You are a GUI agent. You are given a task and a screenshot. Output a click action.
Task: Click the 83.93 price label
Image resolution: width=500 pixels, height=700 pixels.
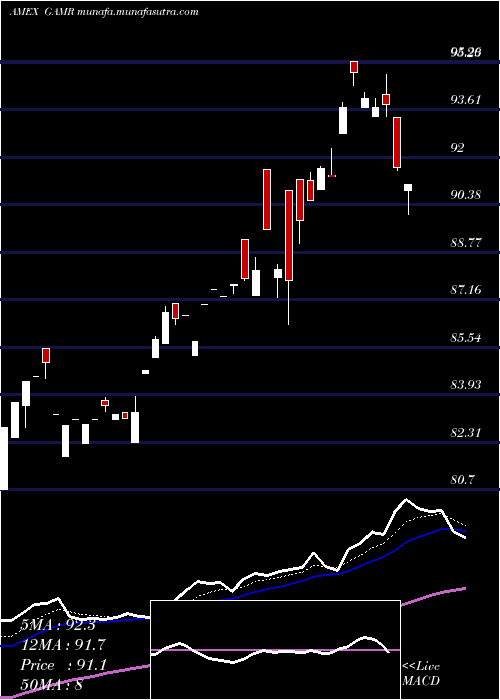[x=466, y=384]
